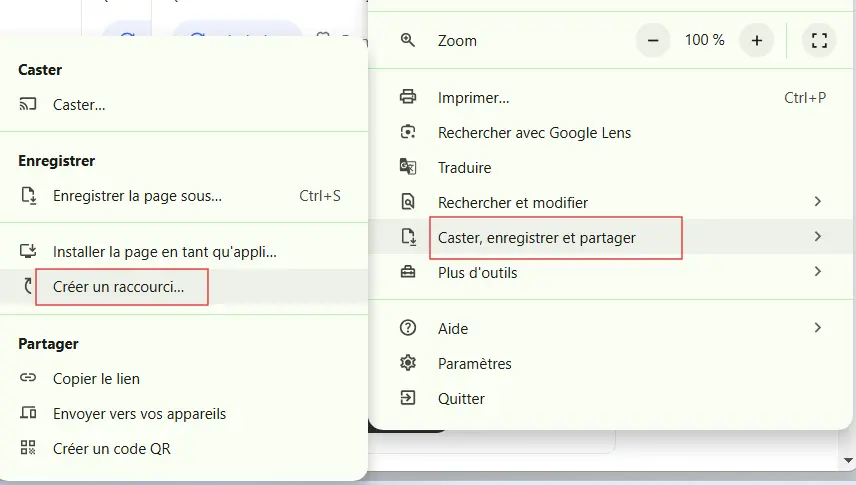Expand Plus d'outils chevron arrow
This screenshot has width=856, height=485.
pyautogui.click(x=817, y=271)
